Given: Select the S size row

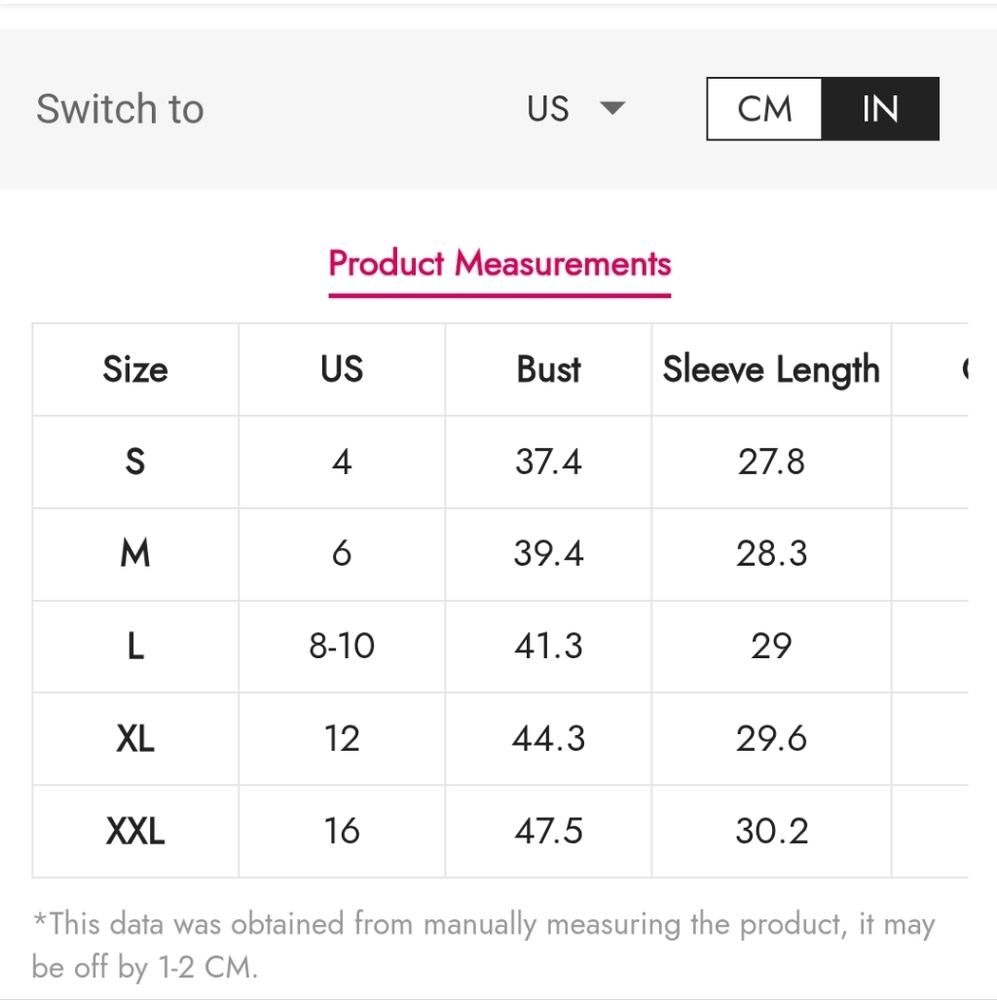Looking at the screenshot, I should (500, 462).
